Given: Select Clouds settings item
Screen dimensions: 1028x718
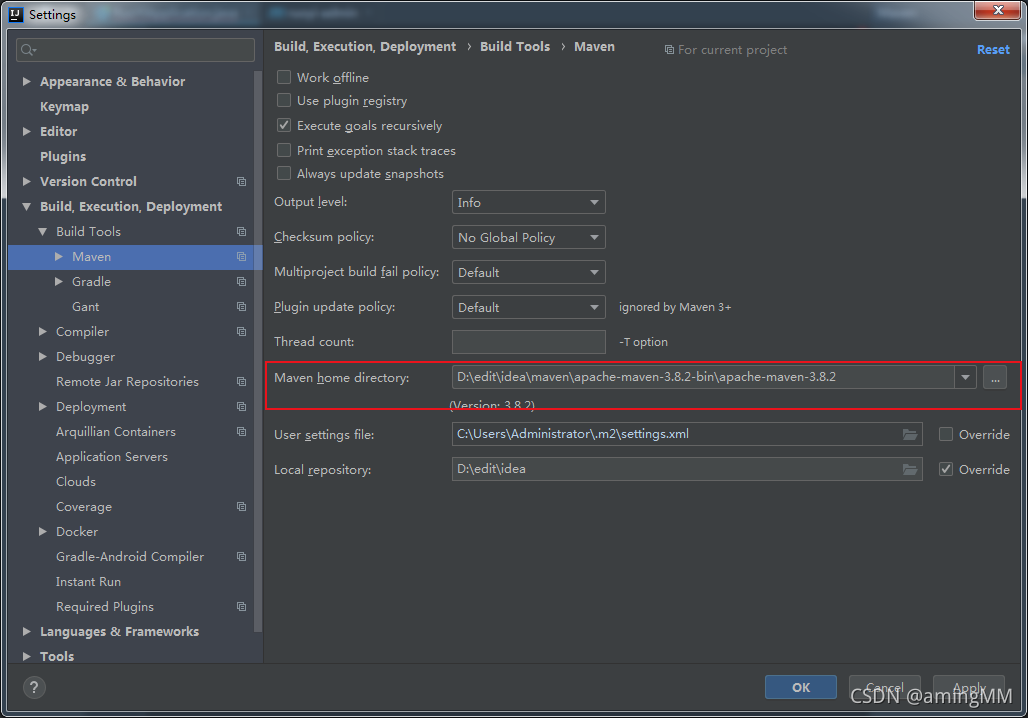Looking at the screenshot, I should pyautogui.click(x=76, y=481).
